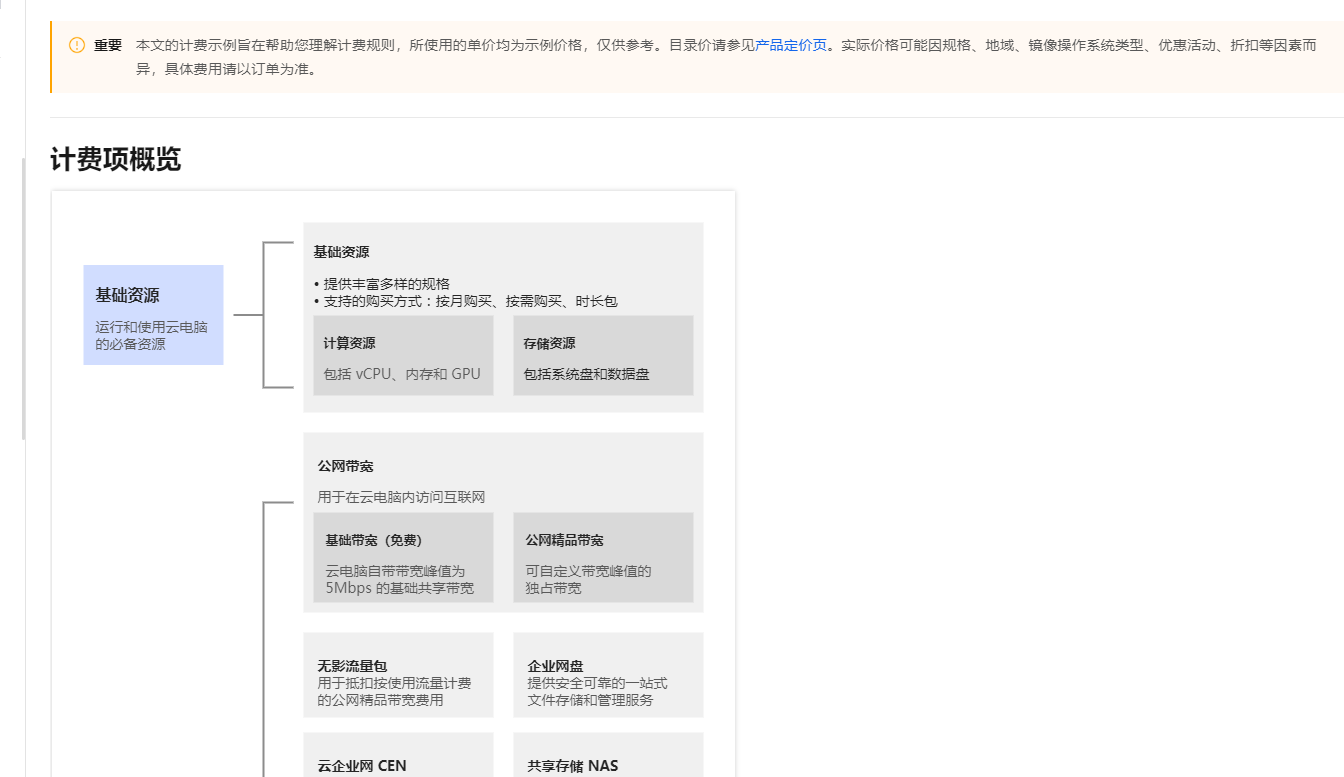This screenshot has height=777, width=1344.
Task: Click the 共享存储 NAS card title
Action: click(x=573, y=766)
